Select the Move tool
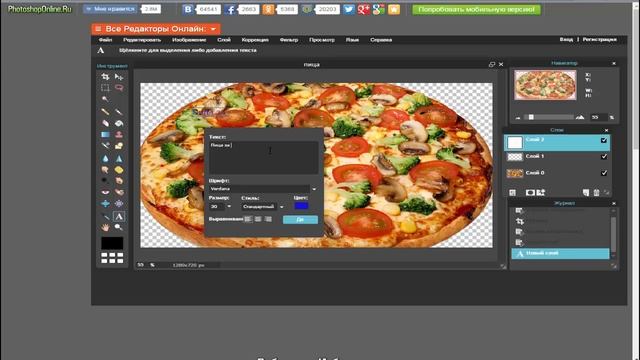Image resolution: width=640 pixels, height=360 pixels. (x=119, y=77)
